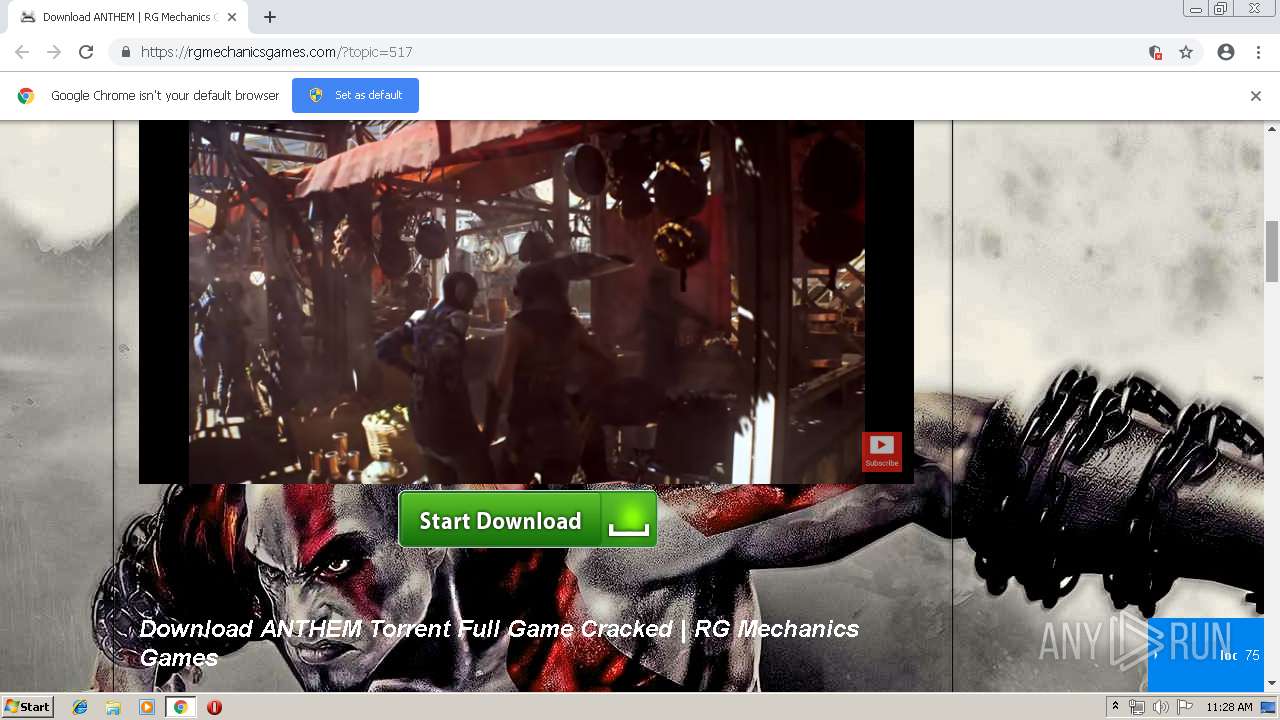1280x720 pixels.
Task: Click the padlock site info icon
Action: point(125,52)
